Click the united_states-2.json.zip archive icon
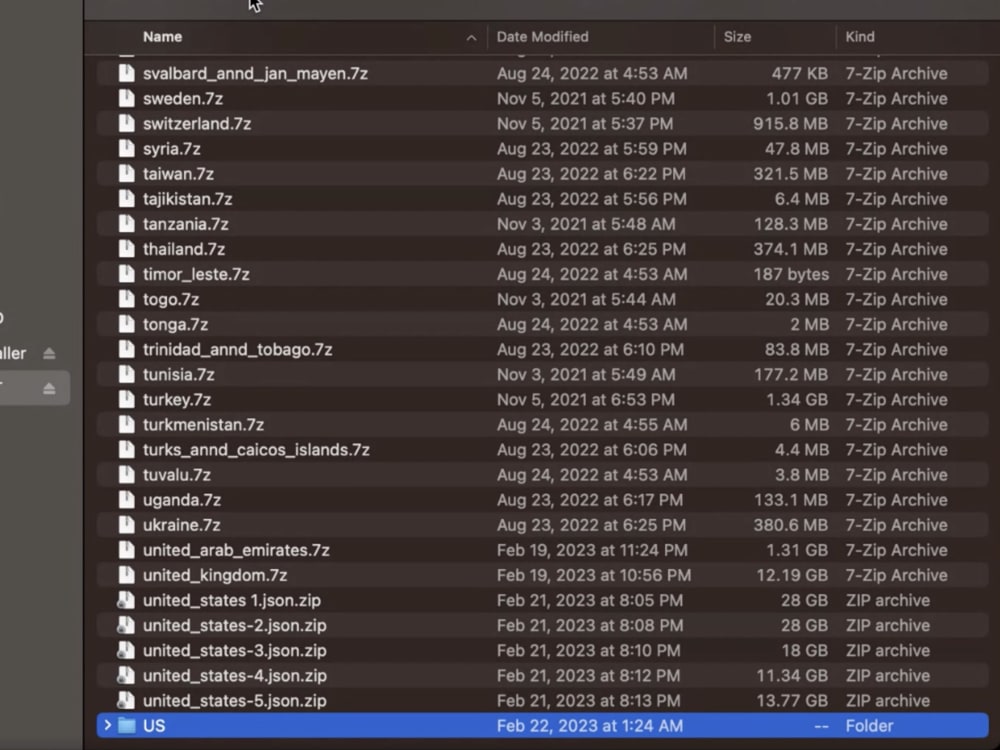This screenshot has width=1000, height=750. coord(126,625)
